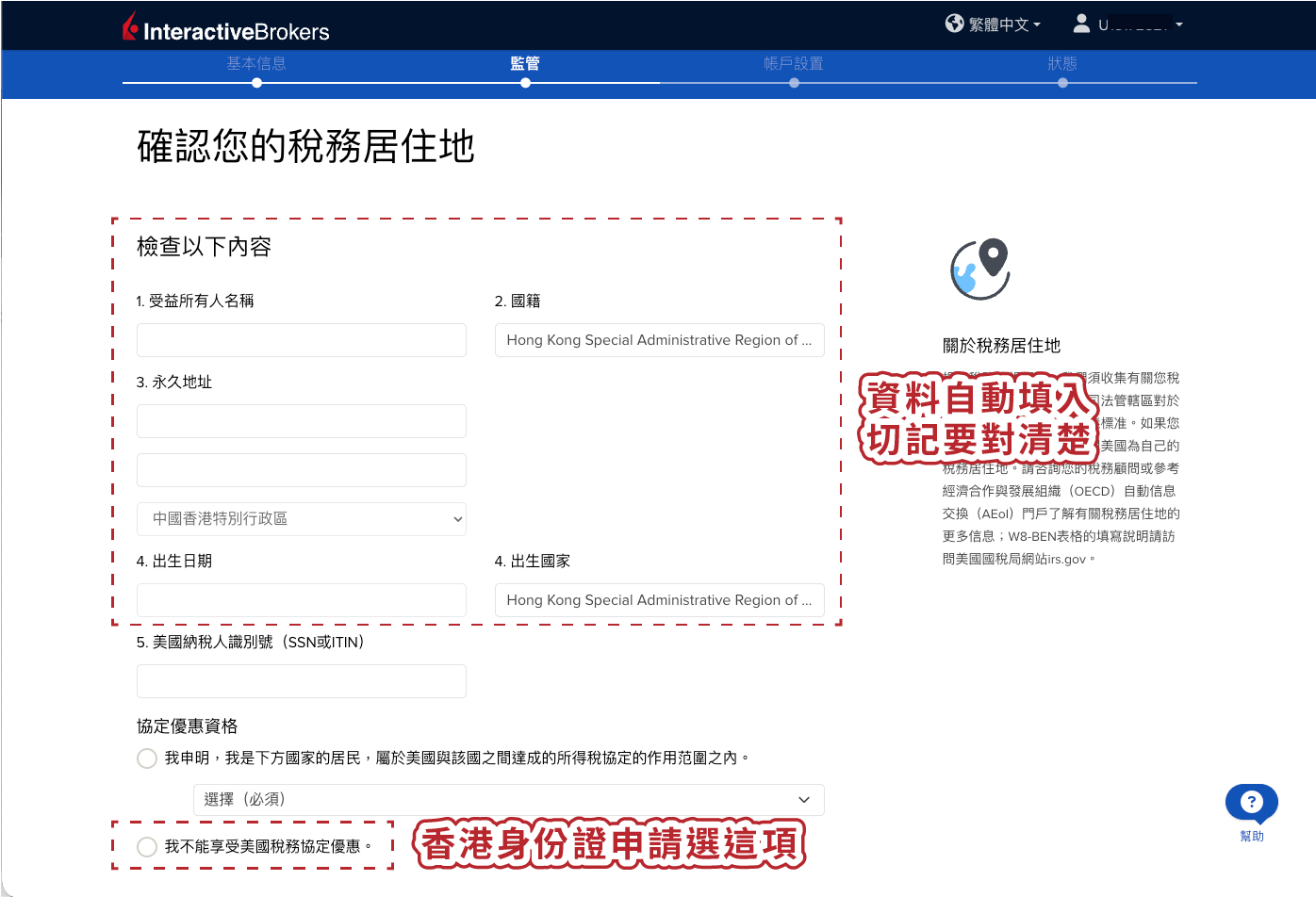Go to the 帳戶設置 step tab

click(794, 63)
